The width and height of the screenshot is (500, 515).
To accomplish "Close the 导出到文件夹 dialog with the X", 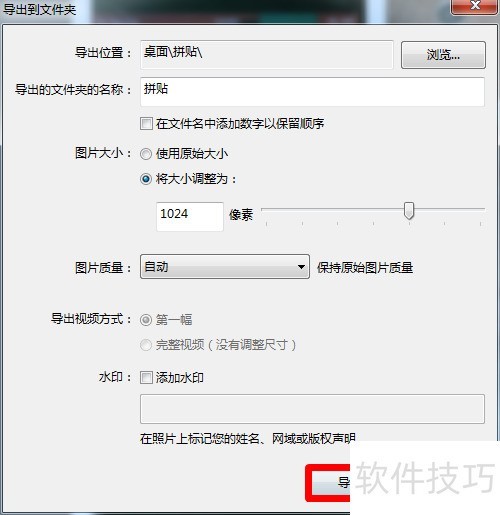I will [x=474, y=6].
